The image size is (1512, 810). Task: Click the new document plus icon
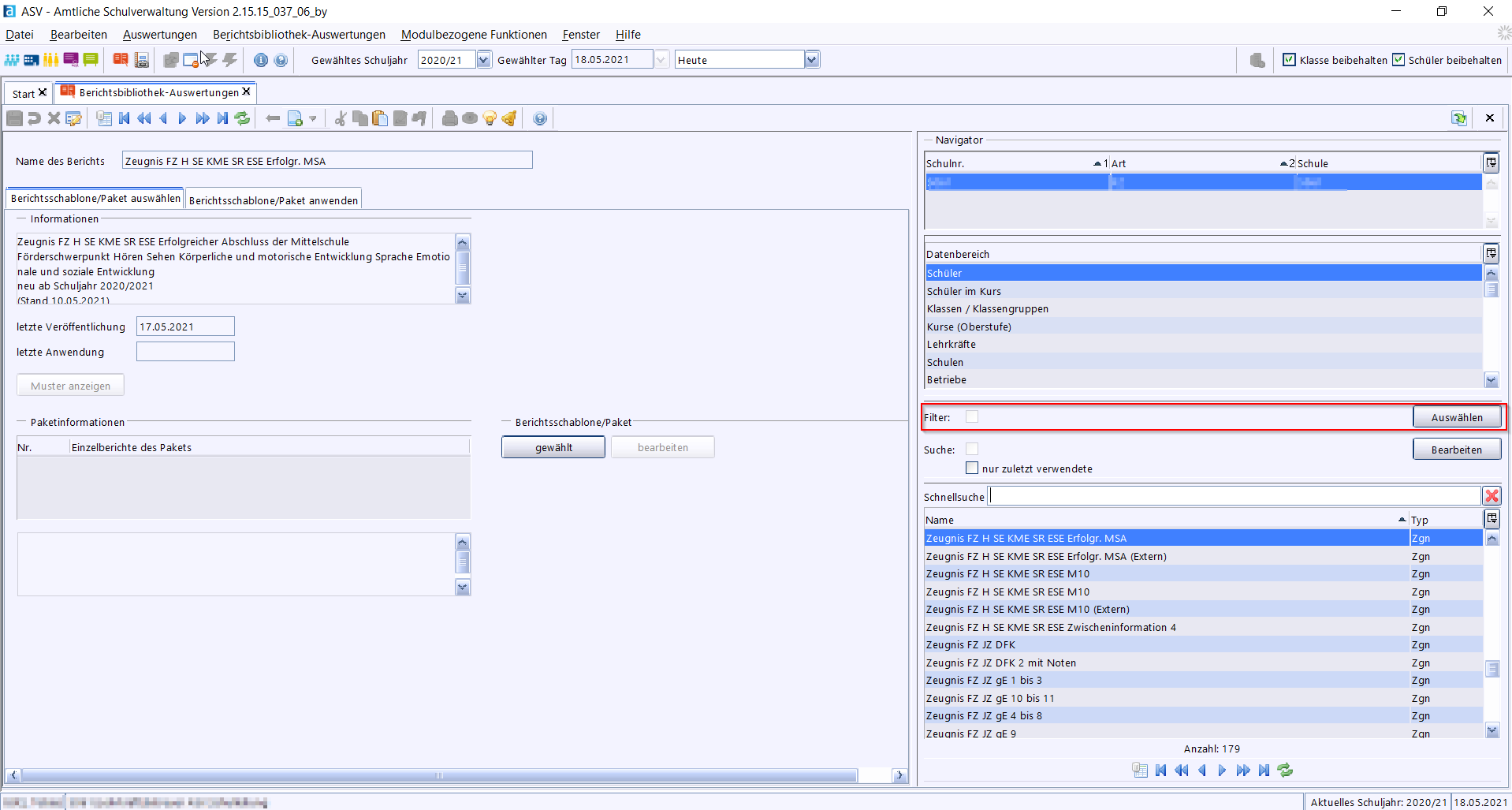(x=295, y=118)
